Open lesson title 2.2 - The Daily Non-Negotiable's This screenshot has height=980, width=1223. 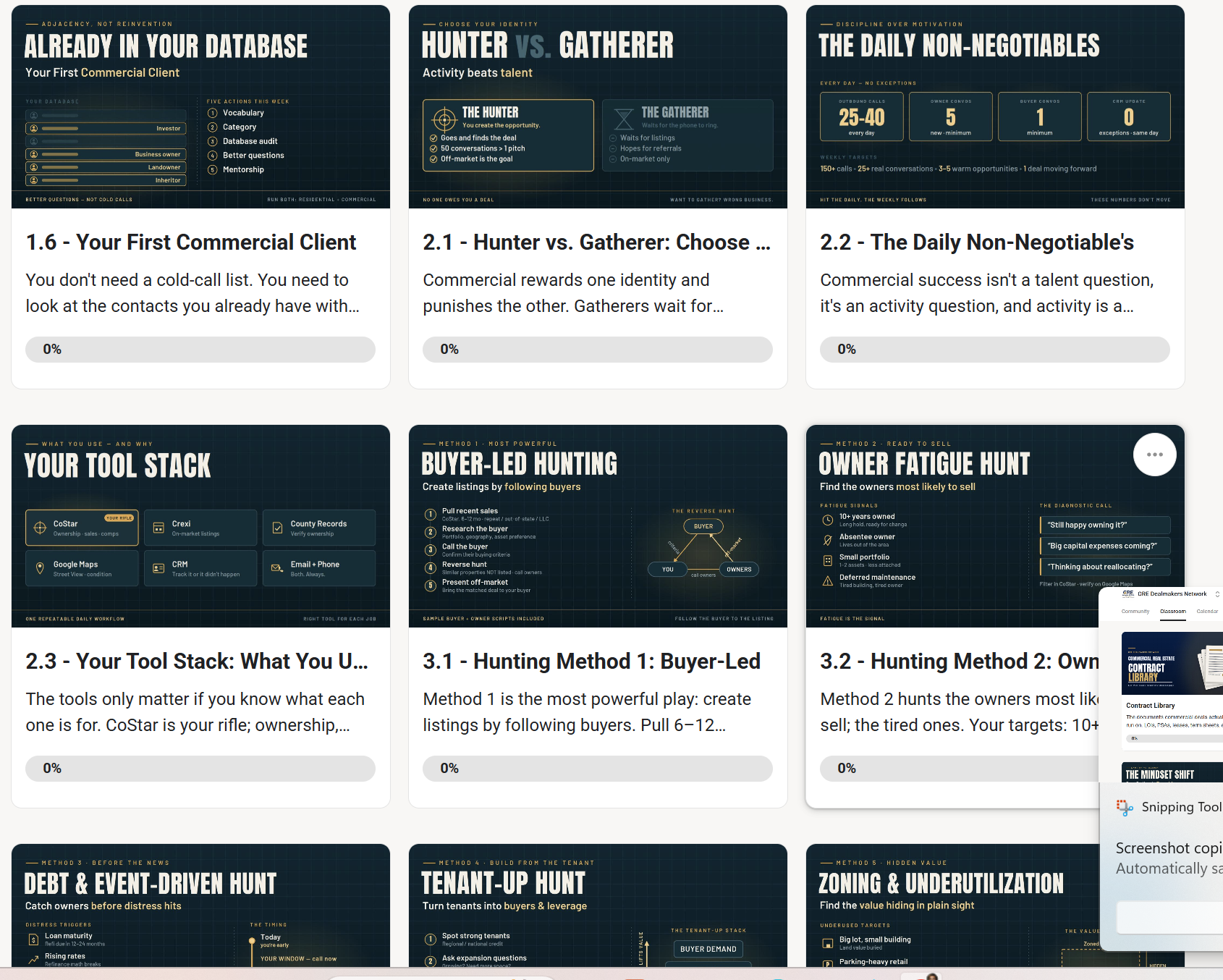[977, 242]
